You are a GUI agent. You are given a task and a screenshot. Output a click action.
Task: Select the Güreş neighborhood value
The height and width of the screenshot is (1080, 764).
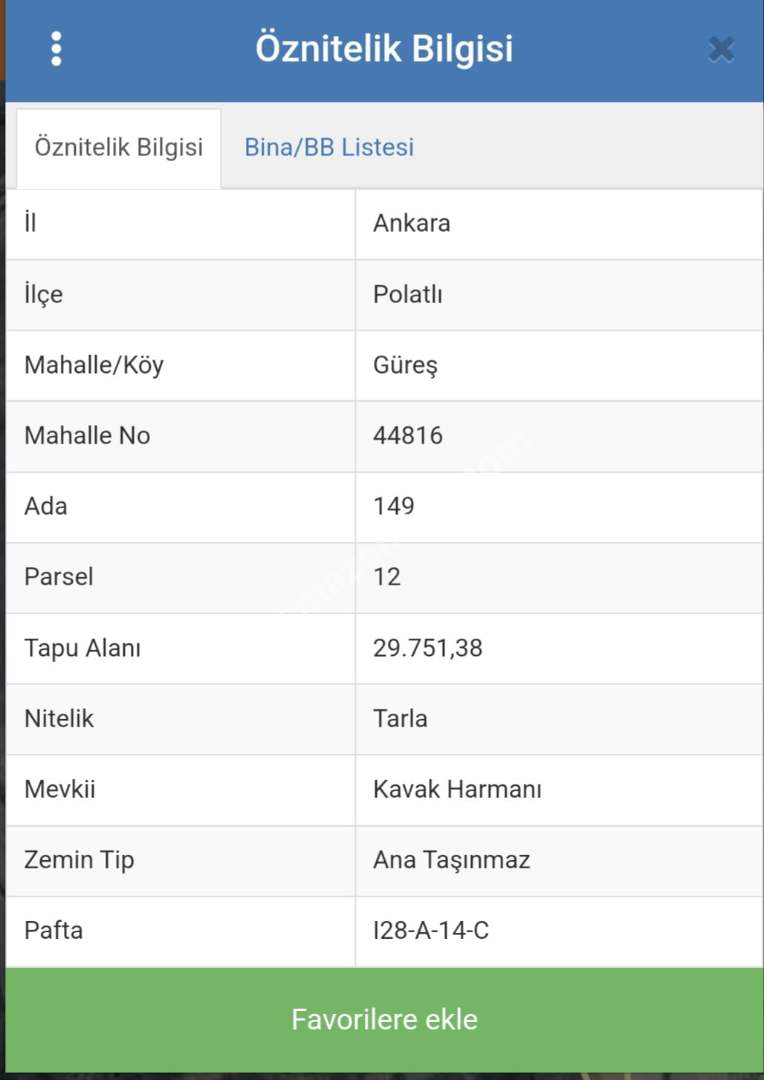click(405, 365)
